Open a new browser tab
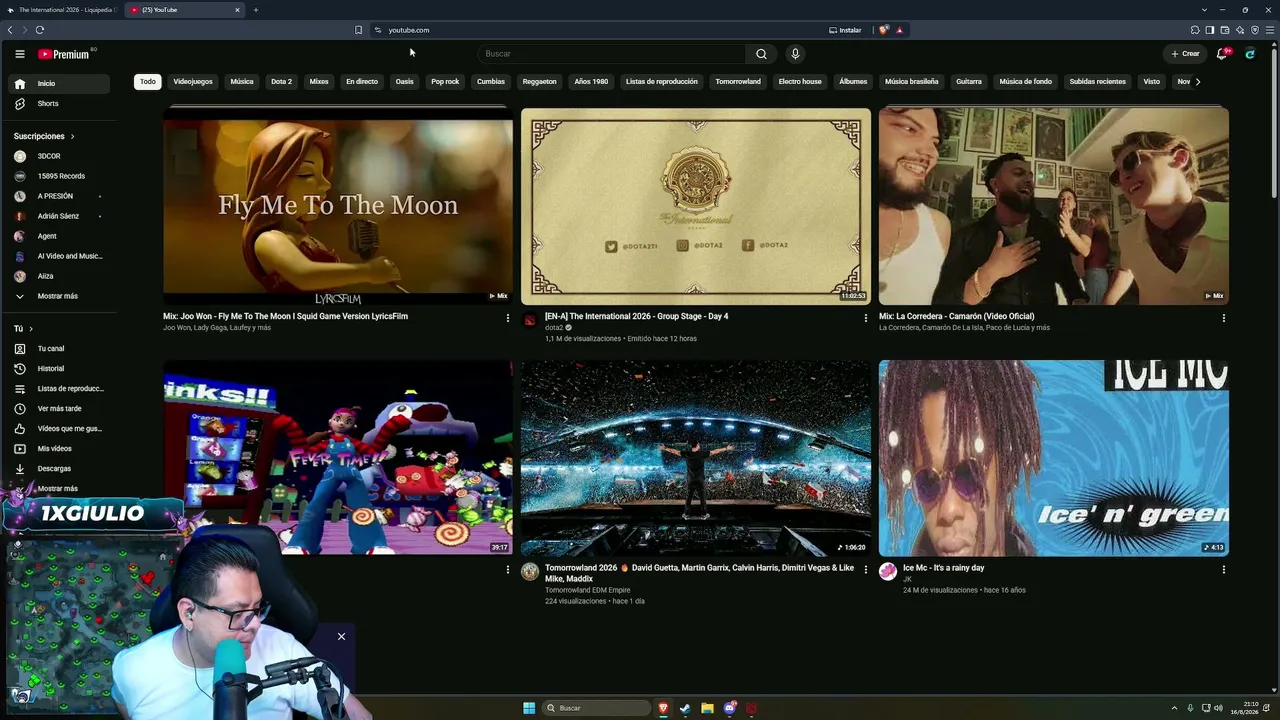The height and width of the screenshot is (720, 1280). click(x=256, y=10)
